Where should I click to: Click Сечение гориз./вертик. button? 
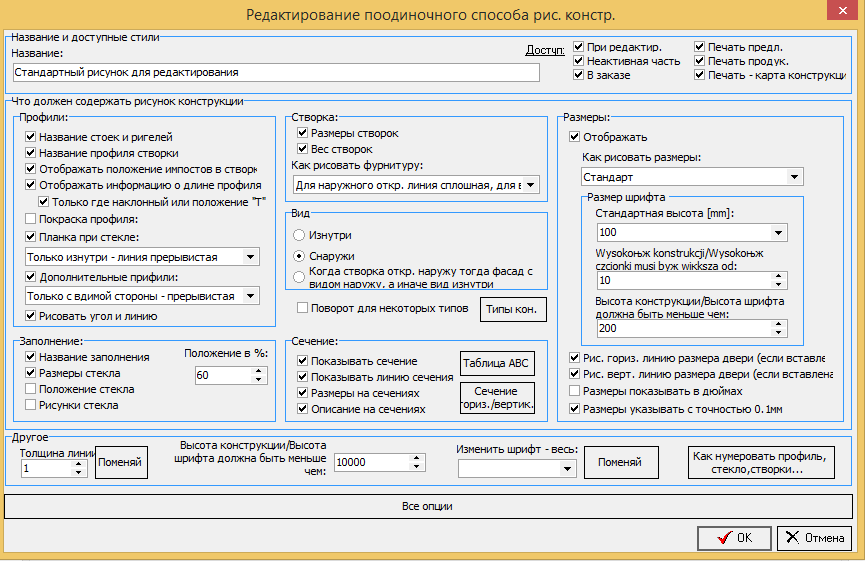click(498, 398)
